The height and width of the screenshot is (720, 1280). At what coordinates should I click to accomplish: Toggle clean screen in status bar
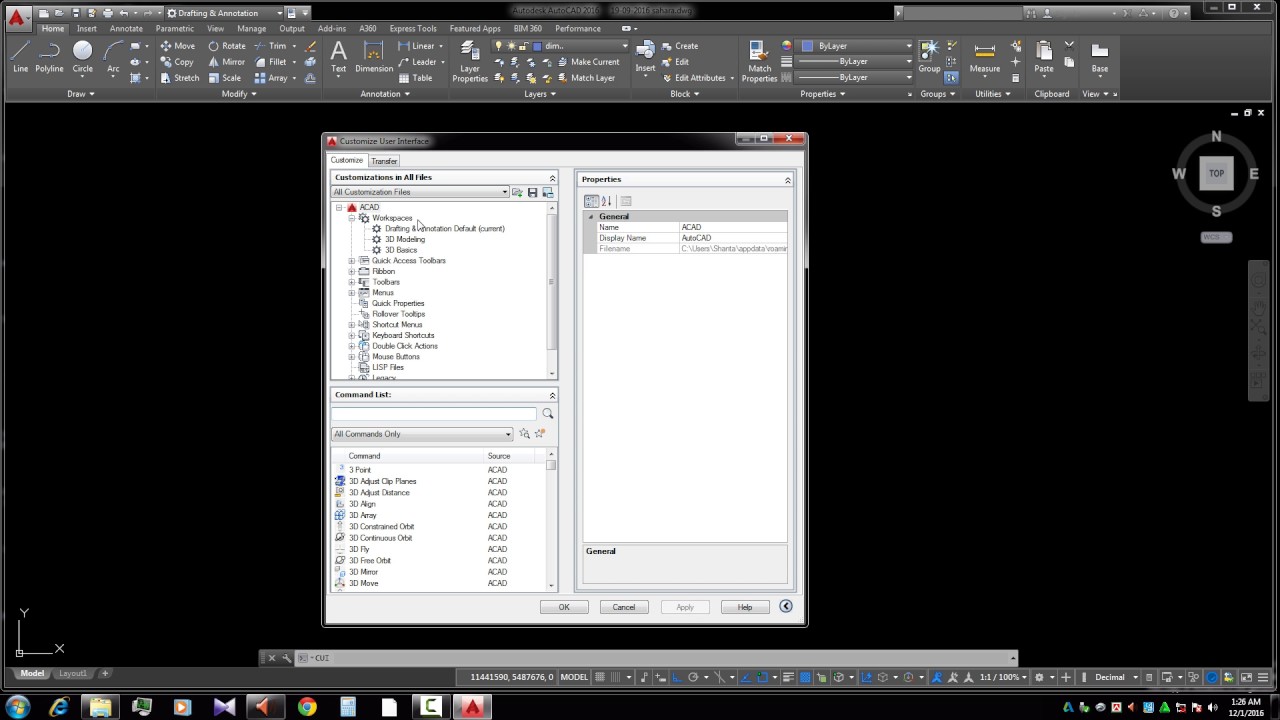click(x=1247, y=677)
